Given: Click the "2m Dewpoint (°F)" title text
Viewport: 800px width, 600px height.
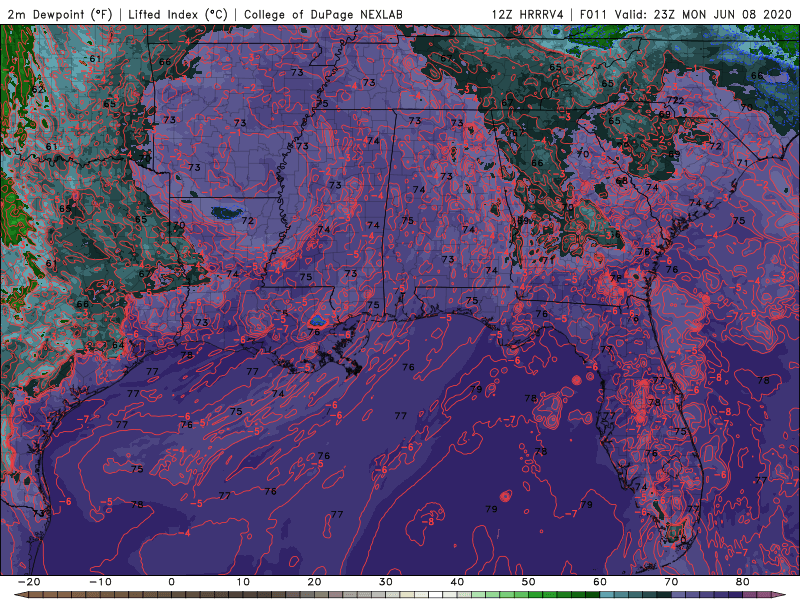Looking at the screenshot, I should [59, 14].
